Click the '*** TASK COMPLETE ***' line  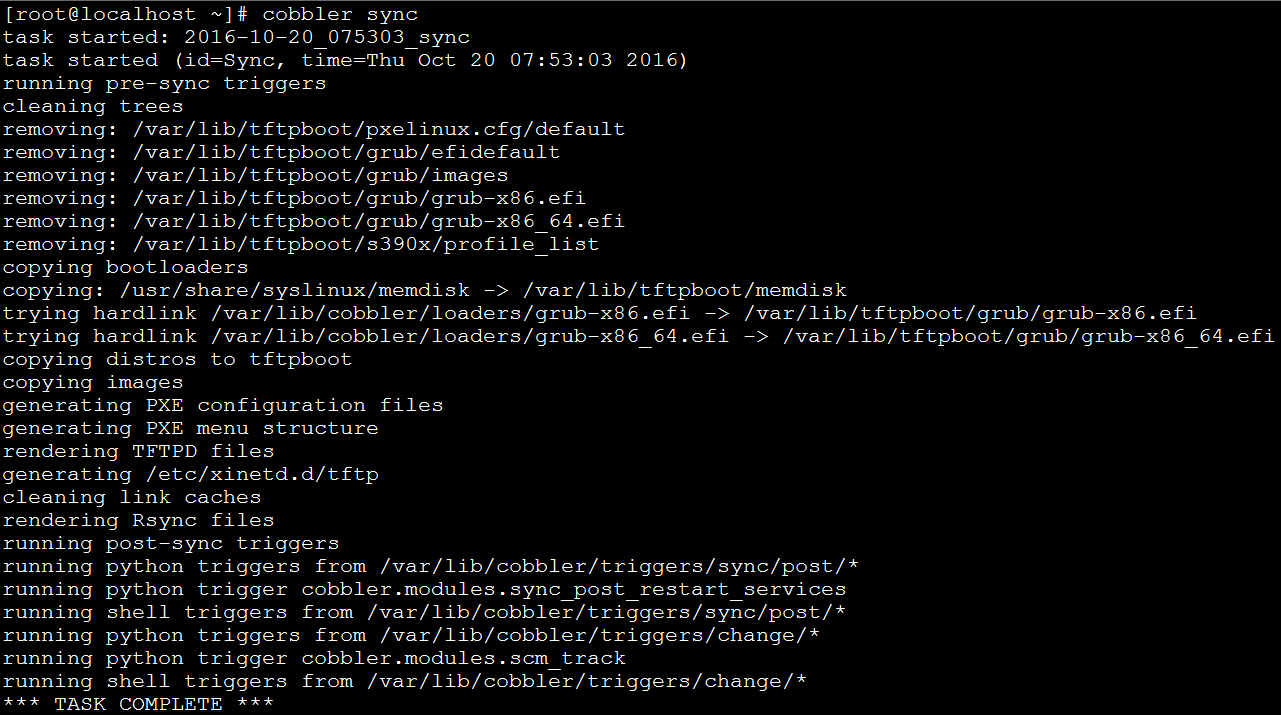[x=139, y=704]
